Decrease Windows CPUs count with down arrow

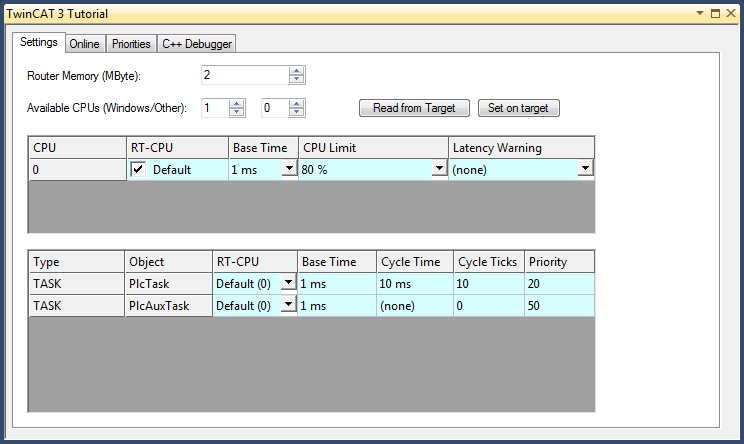click(x=236, y=112)
